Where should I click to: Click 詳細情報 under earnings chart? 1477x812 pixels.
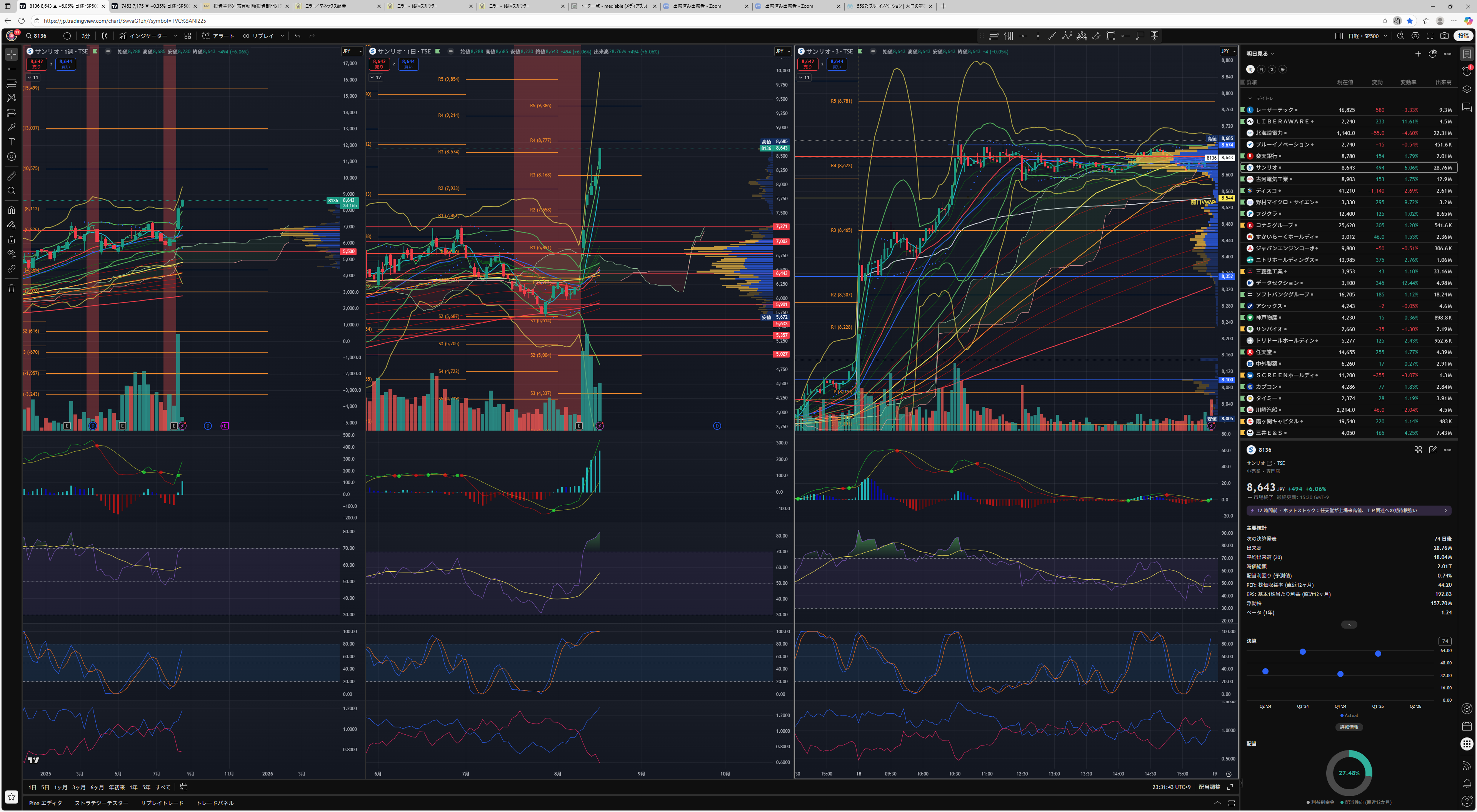tap(1349, 727)
